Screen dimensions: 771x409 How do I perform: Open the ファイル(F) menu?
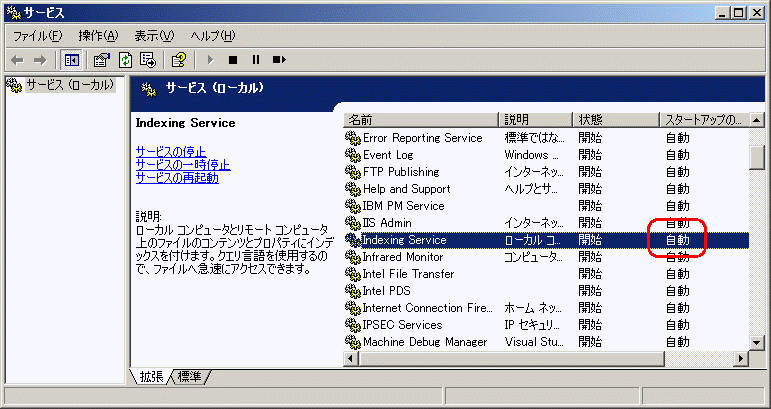(x=38, y=36)
